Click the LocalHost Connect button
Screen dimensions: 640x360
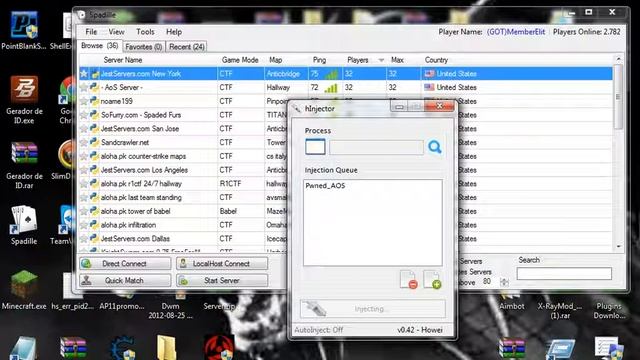coord(222,264)
